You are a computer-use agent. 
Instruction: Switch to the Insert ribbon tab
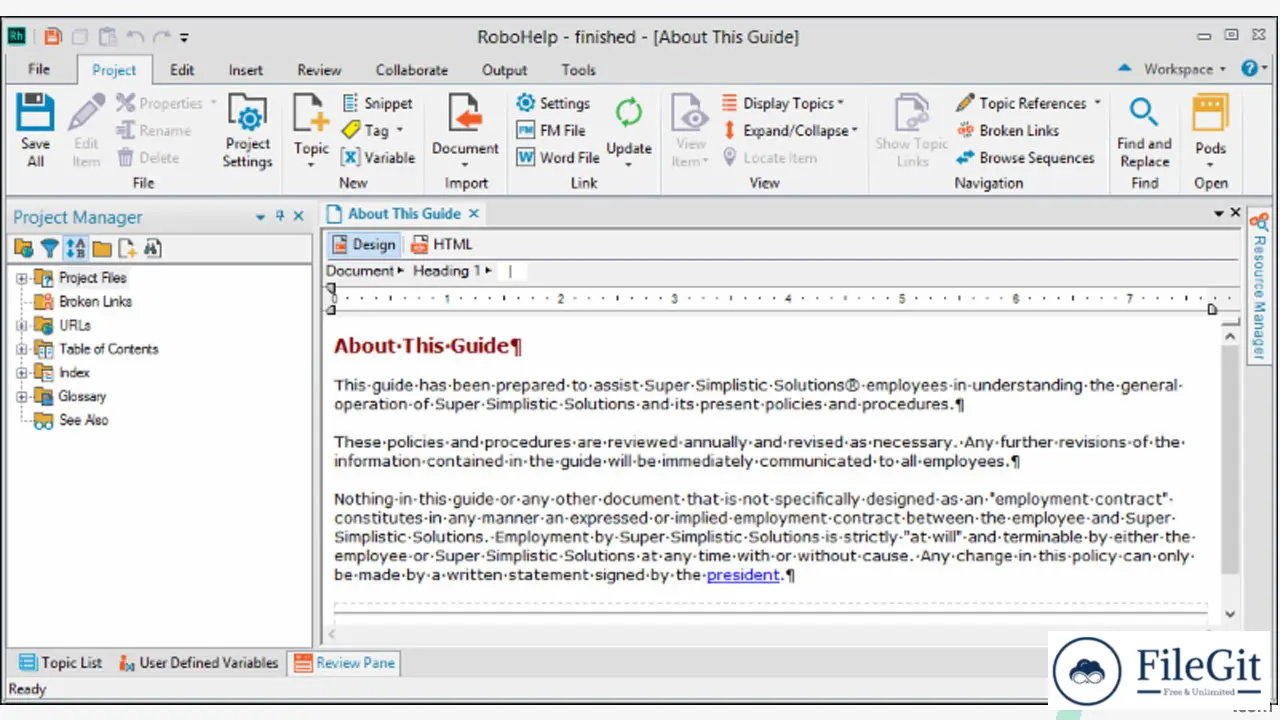tap(246, 70)
